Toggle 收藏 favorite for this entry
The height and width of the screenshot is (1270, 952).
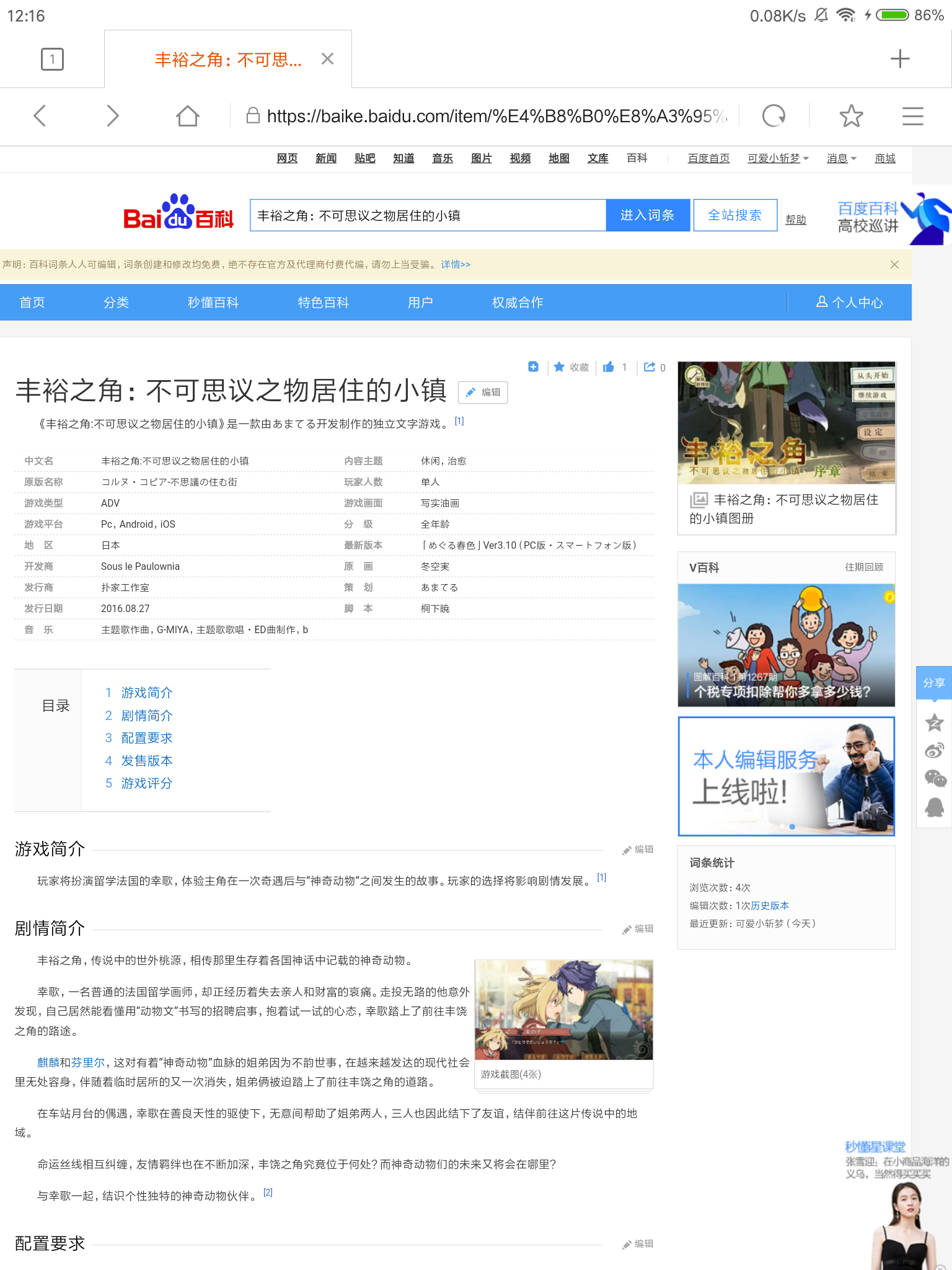pyautogui.click(x=571, y=367)
